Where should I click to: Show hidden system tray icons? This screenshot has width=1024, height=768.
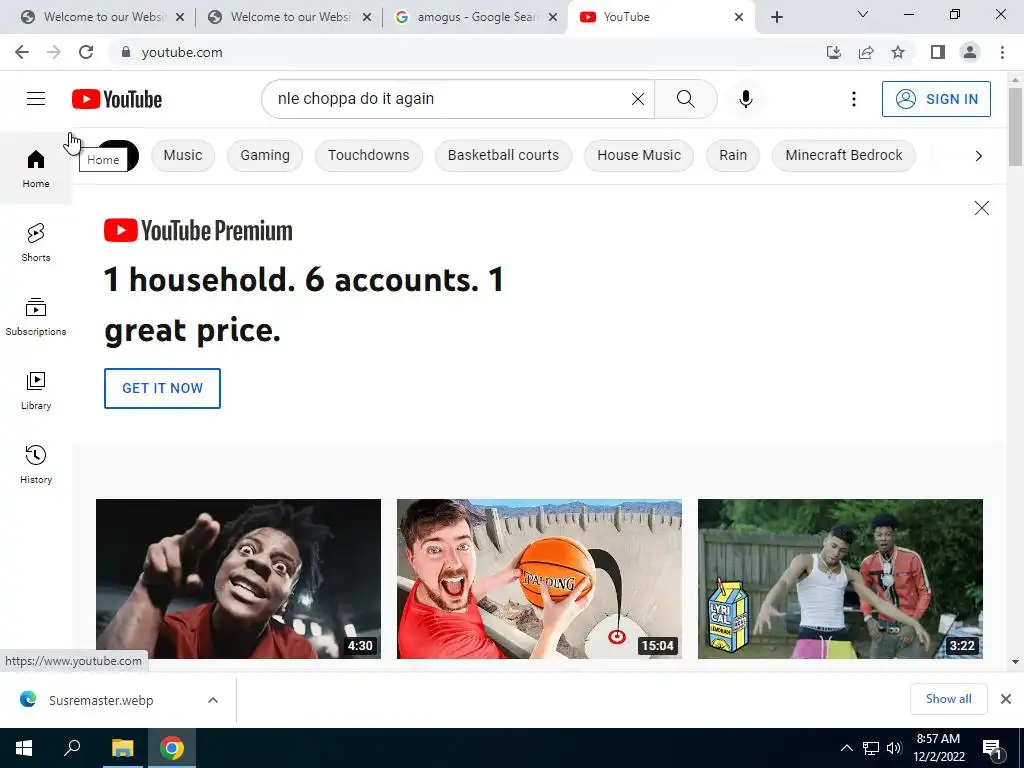[846, 748]
